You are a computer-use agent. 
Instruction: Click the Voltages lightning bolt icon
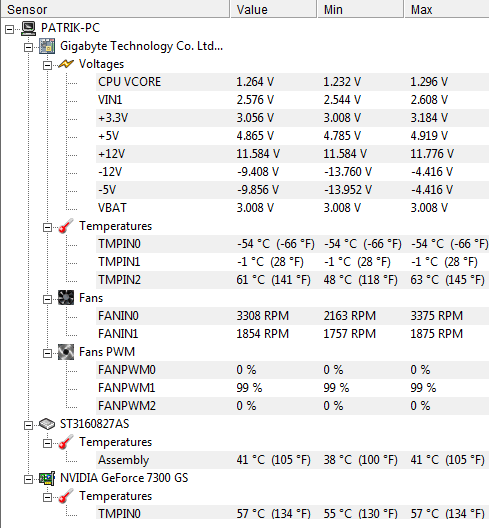[x=66, y=64]
